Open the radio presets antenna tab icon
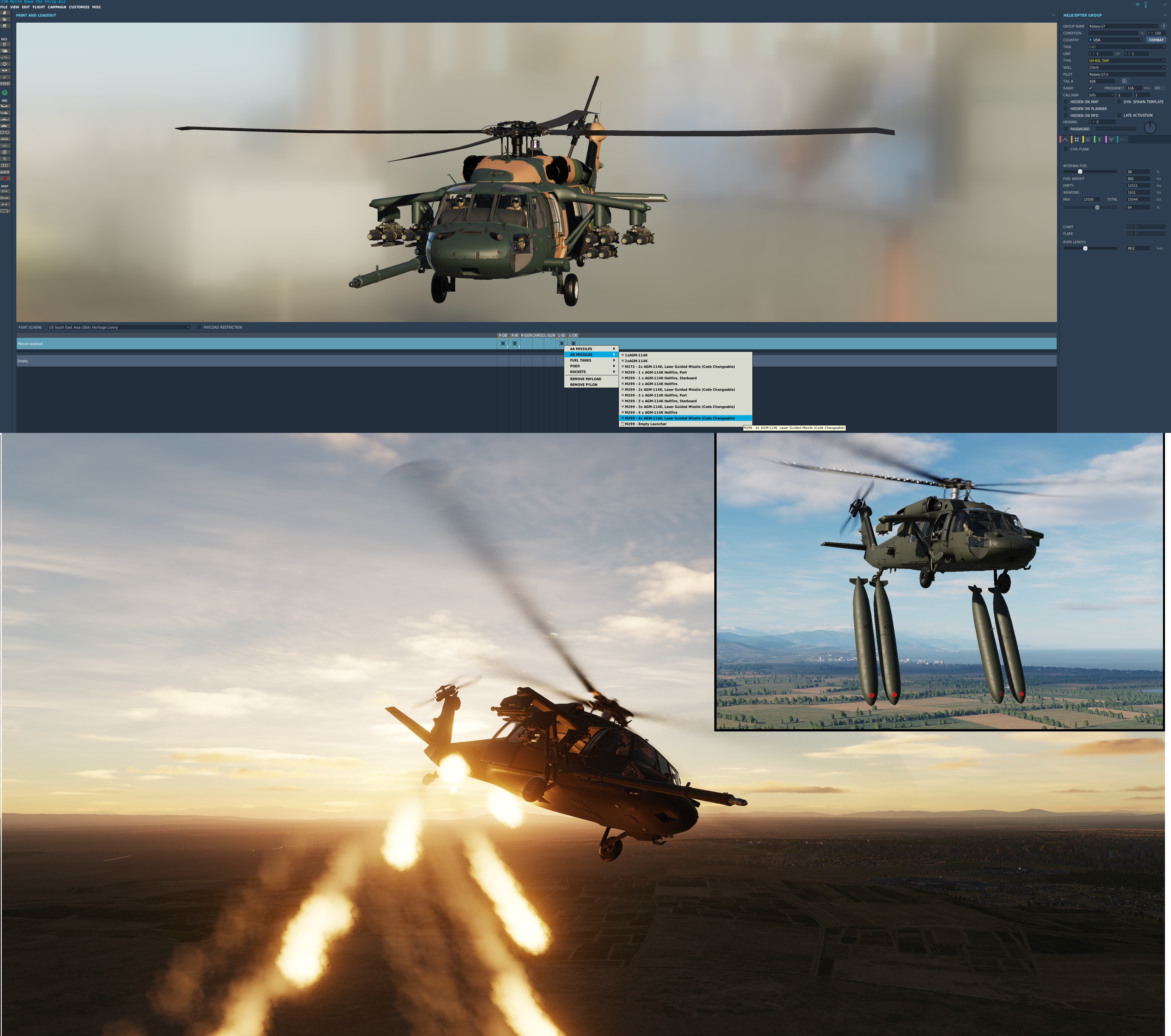Viewport: 1171px width, 1036px height. click(1111, 139)
